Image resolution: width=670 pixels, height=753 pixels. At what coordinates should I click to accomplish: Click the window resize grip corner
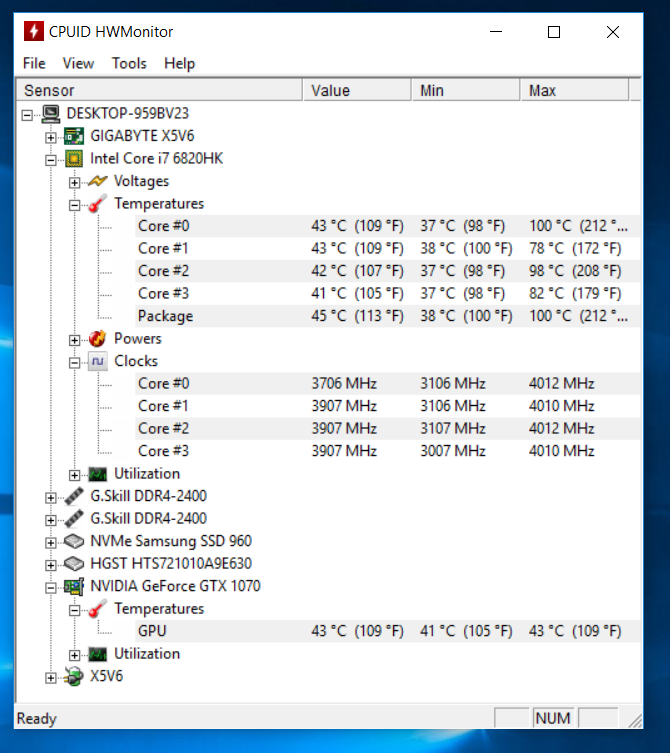coord(635,720)
